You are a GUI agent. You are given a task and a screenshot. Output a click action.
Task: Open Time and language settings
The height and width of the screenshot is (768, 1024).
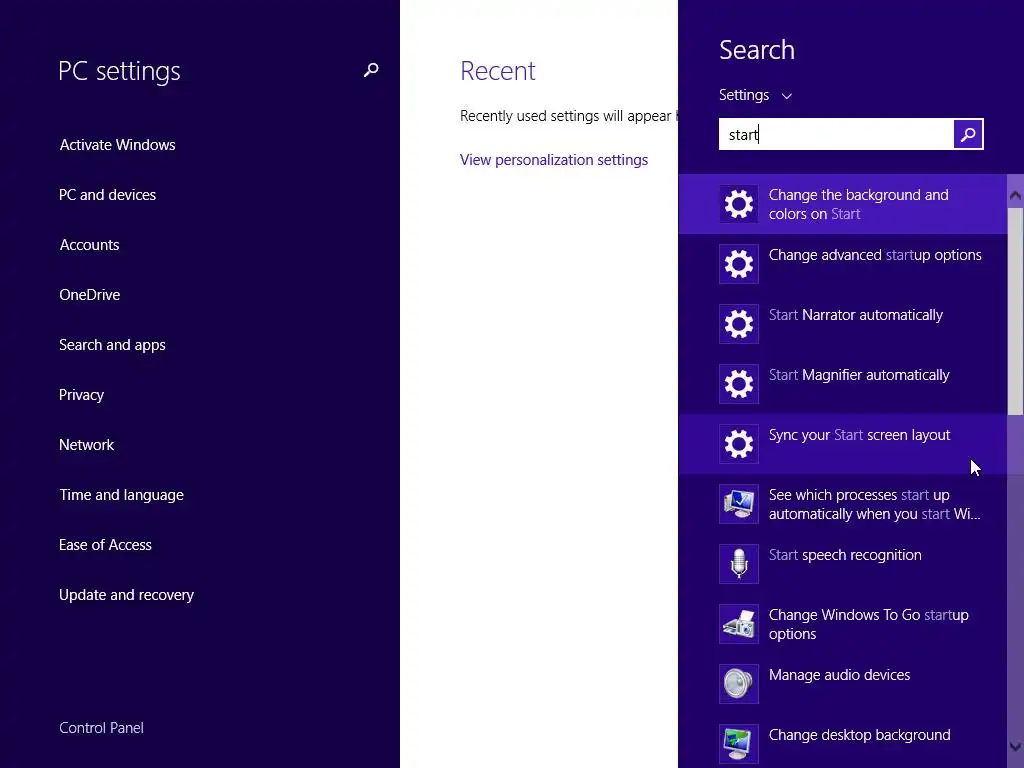point(121,495)
